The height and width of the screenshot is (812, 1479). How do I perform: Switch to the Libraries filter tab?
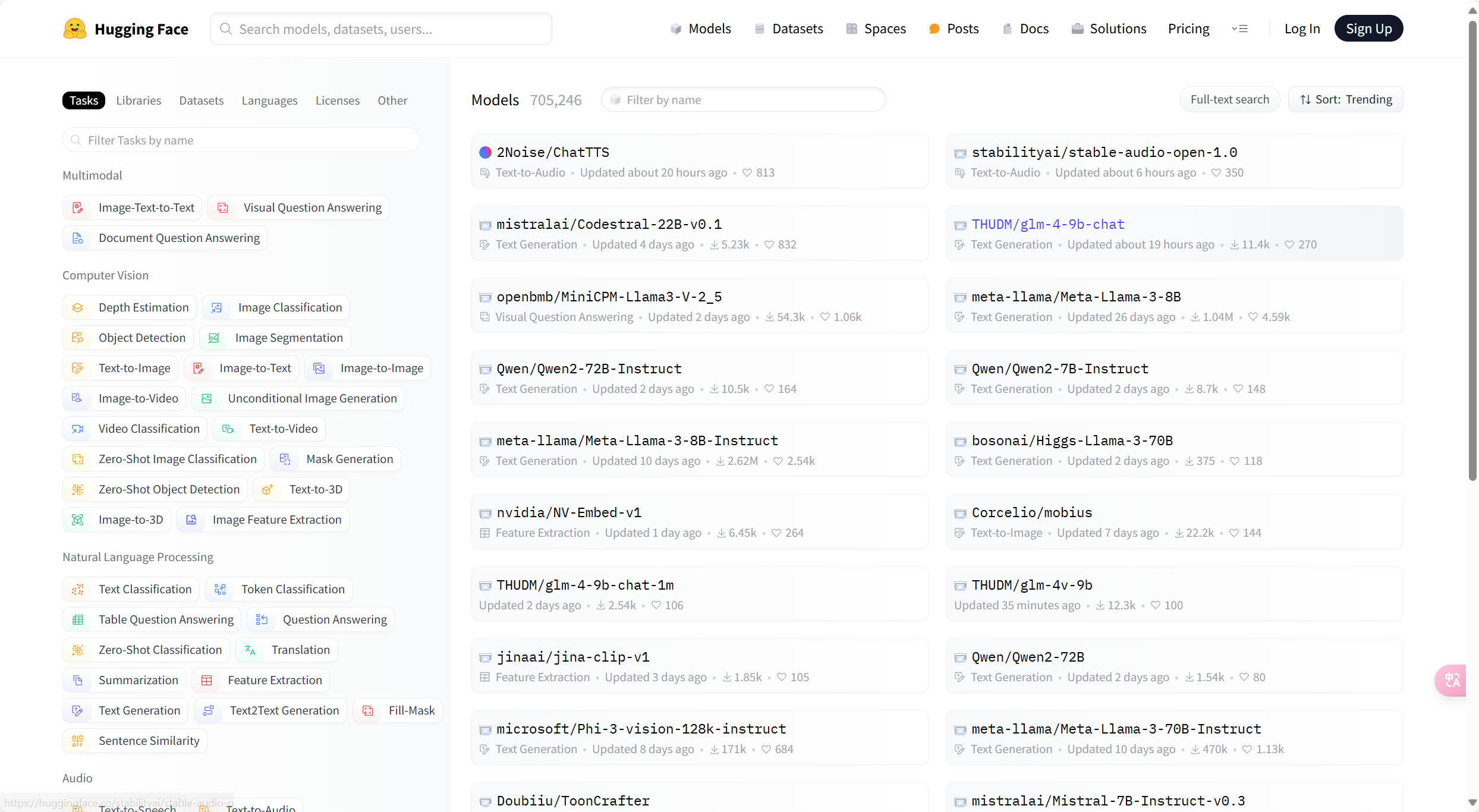[x=139, y=100]
